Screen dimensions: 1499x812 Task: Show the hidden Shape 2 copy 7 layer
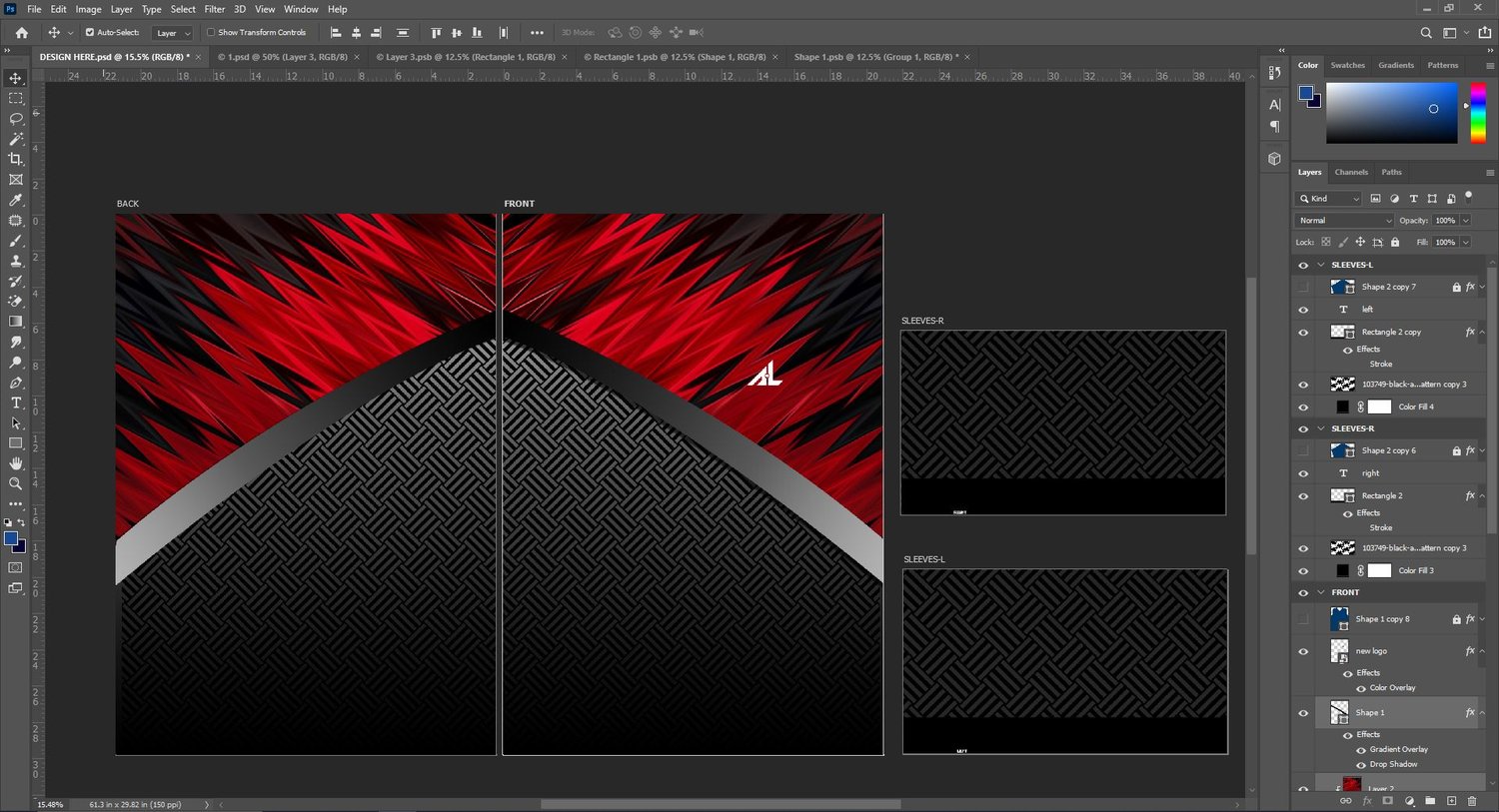point(1303,287)
